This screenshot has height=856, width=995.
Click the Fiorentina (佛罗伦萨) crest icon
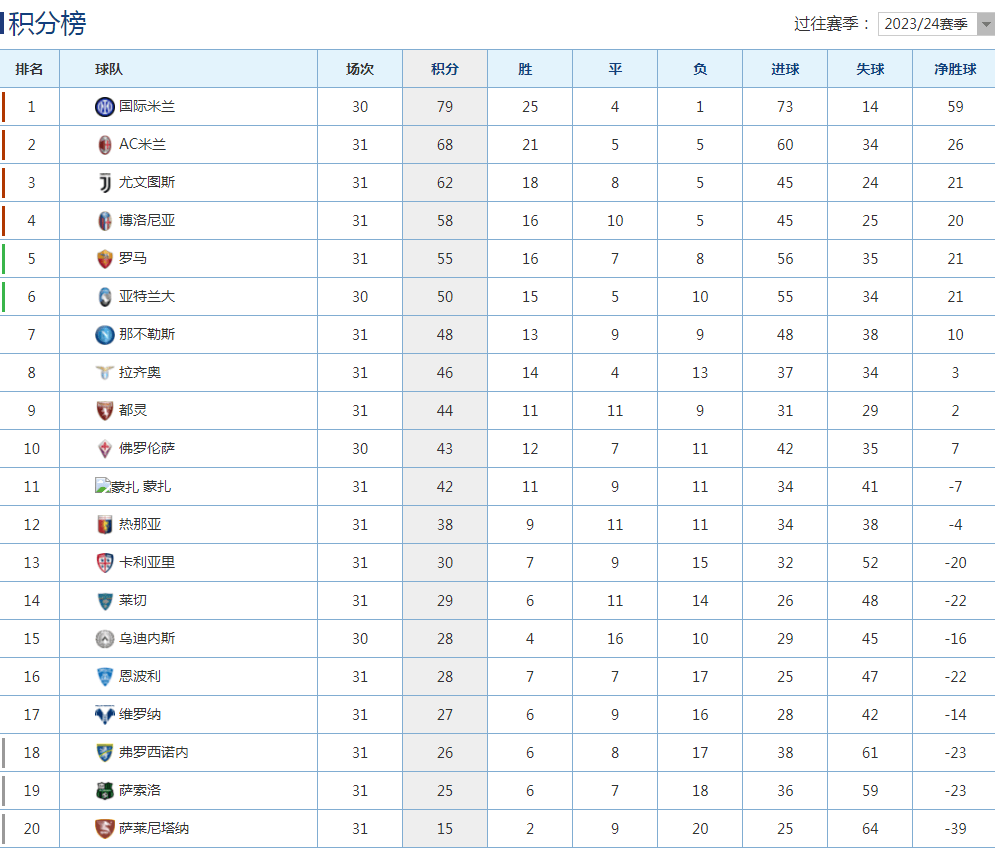click(x=105, y=449)
